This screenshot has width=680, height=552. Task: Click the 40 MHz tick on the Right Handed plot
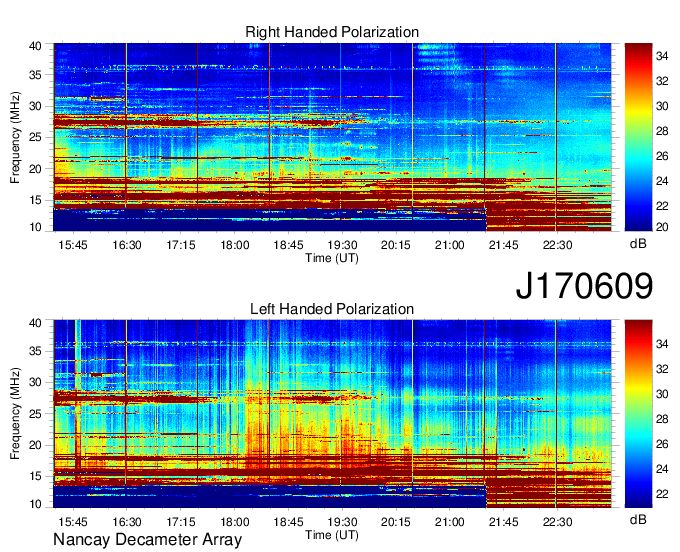[35, 46]
